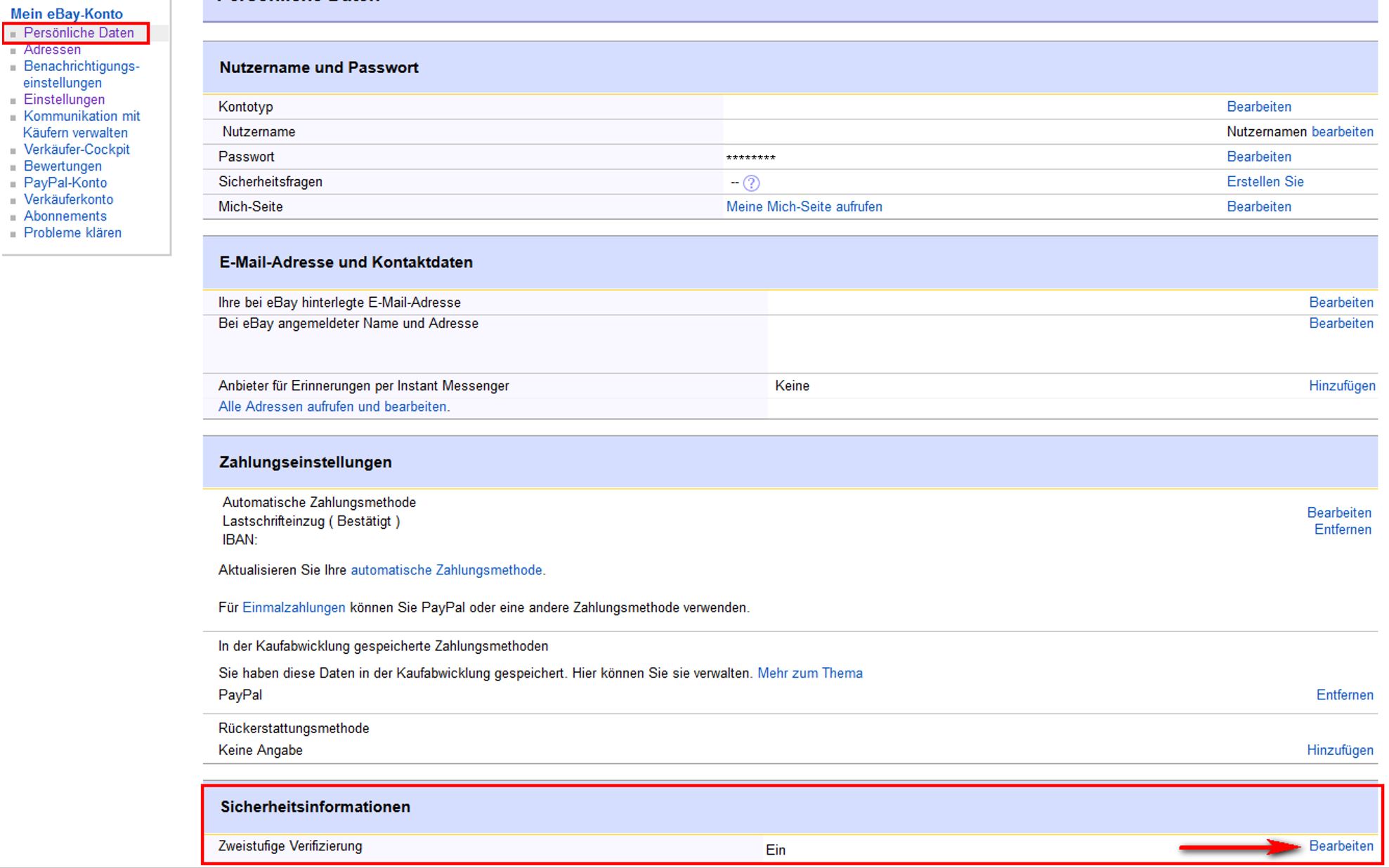Click the Sicherheitsinformationen section heading
Screen dimensions: 1389x868
(x=315, y=807)
